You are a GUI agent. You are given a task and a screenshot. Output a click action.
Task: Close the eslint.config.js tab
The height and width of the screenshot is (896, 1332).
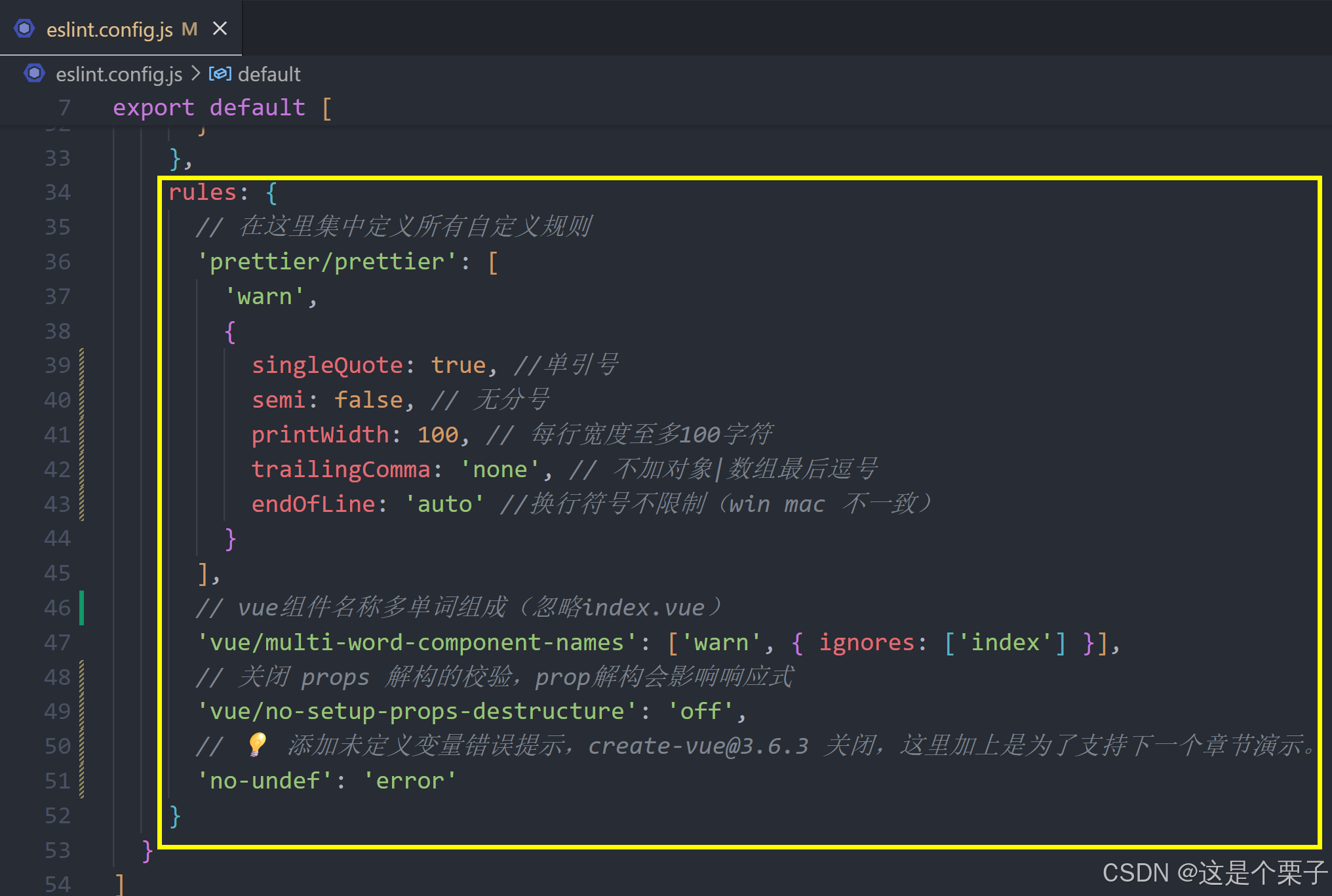coord(220,29)
